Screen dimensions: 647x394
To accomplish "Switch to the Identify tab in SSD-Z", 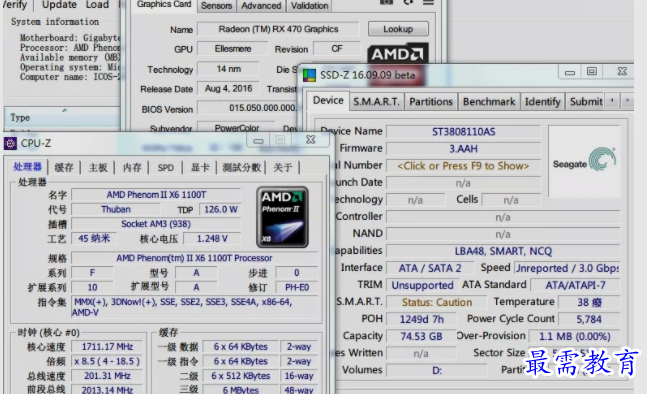I will 542,101.
